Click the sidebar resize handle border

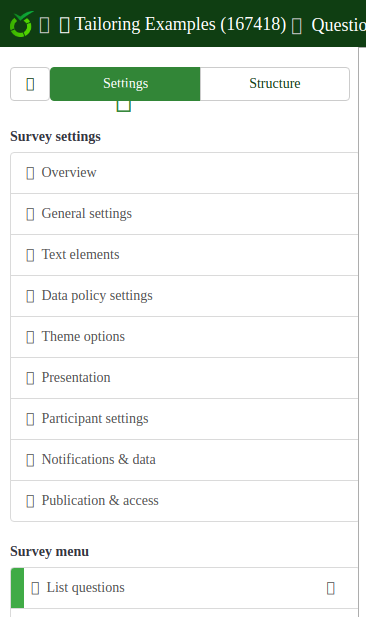(x=359, y=332)
